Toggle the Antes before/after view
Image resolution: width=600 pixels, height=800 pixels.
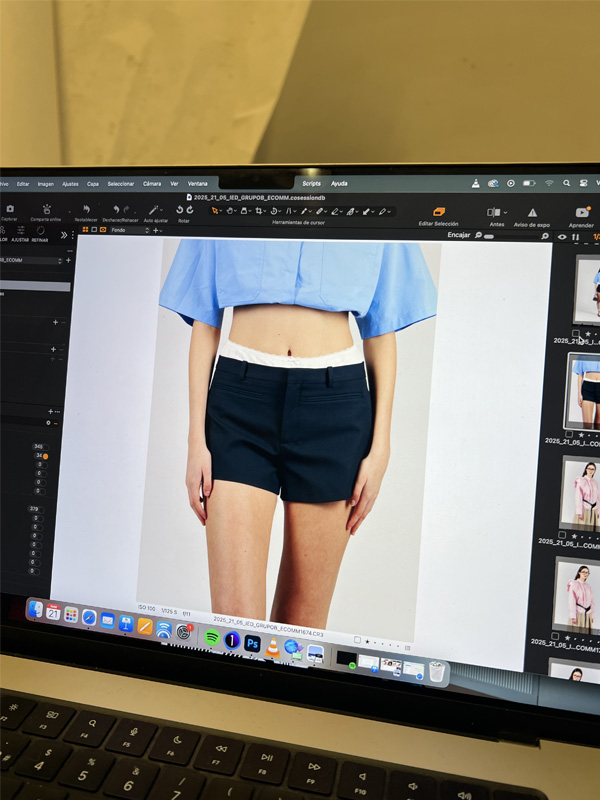[494, 213]
